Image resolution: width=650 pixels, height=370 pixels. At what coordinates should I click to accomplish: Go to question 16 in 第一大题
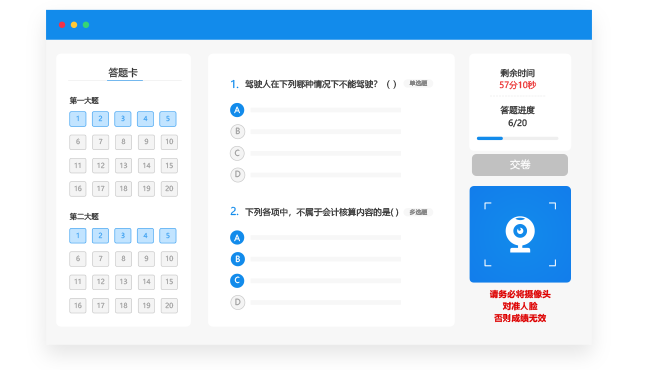point(78,189)
